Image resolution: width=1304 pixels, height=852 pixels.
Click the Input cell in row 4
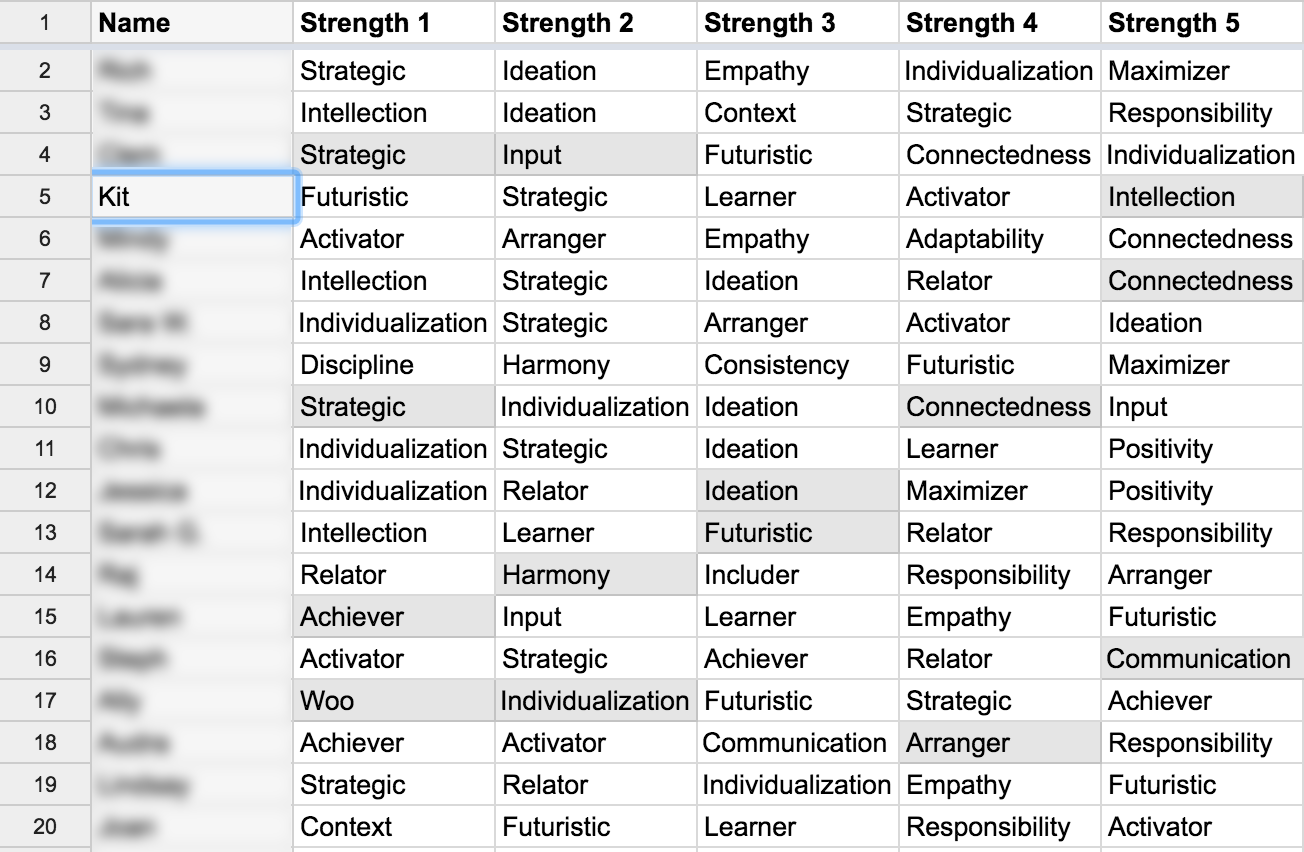click(597, 155)
